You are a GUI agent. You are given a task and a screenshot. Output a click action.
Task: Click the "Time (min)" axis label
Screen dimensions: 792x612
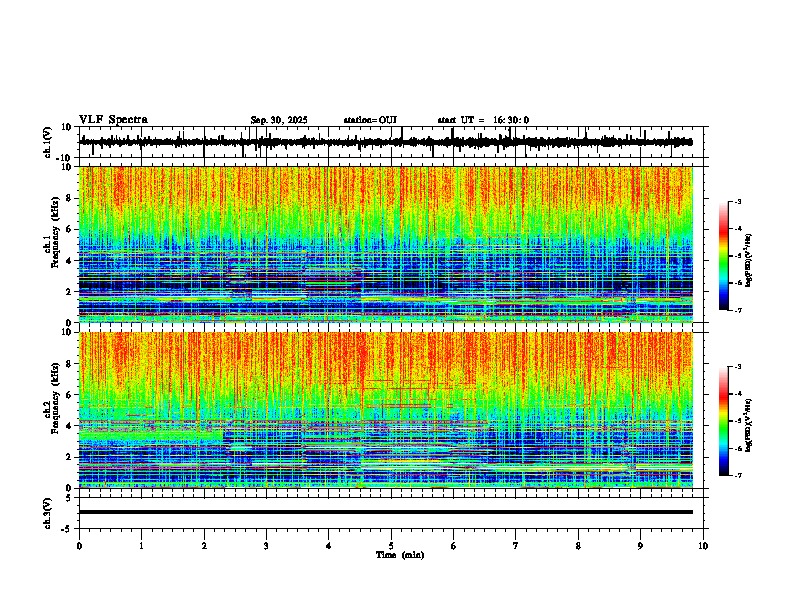pos(400,555)
